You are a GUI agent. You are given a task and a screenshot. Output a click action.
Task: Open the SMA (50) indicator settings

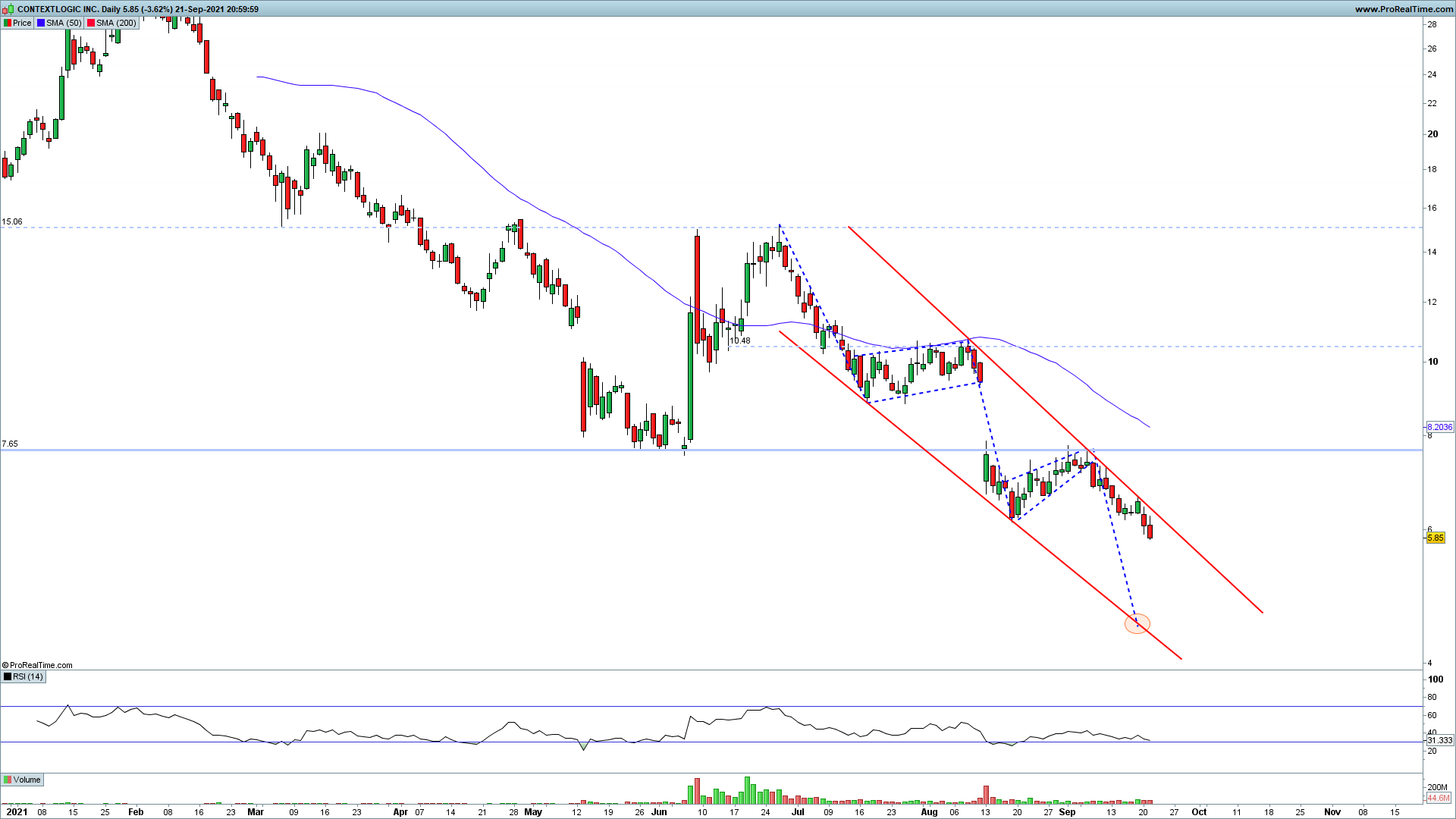(64, 23)
